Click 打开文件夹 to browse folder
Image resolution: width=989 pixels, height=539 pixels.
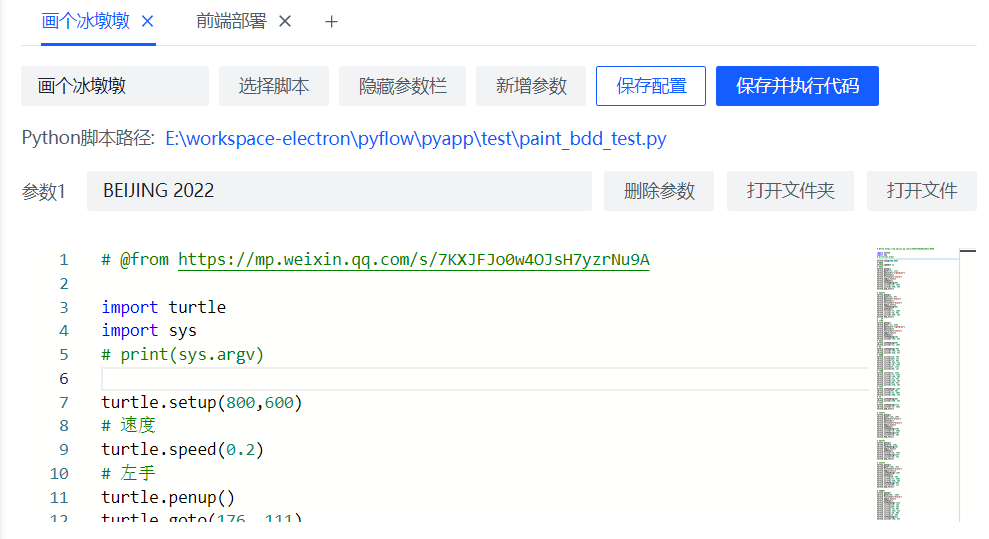click(x=790, y=191)
